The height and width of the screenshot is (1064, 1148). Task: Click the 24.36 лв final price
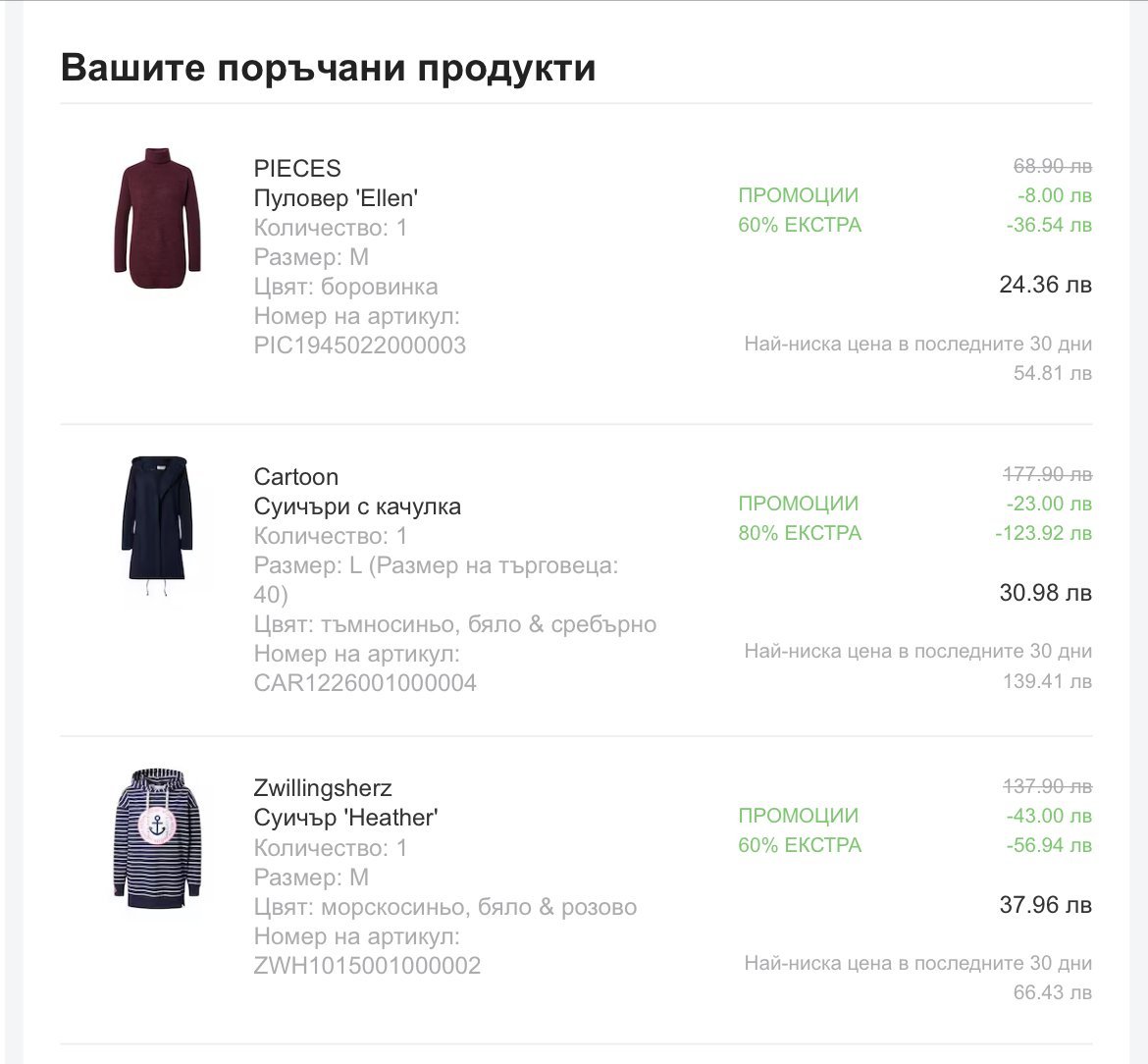(x=1045, y=284)
